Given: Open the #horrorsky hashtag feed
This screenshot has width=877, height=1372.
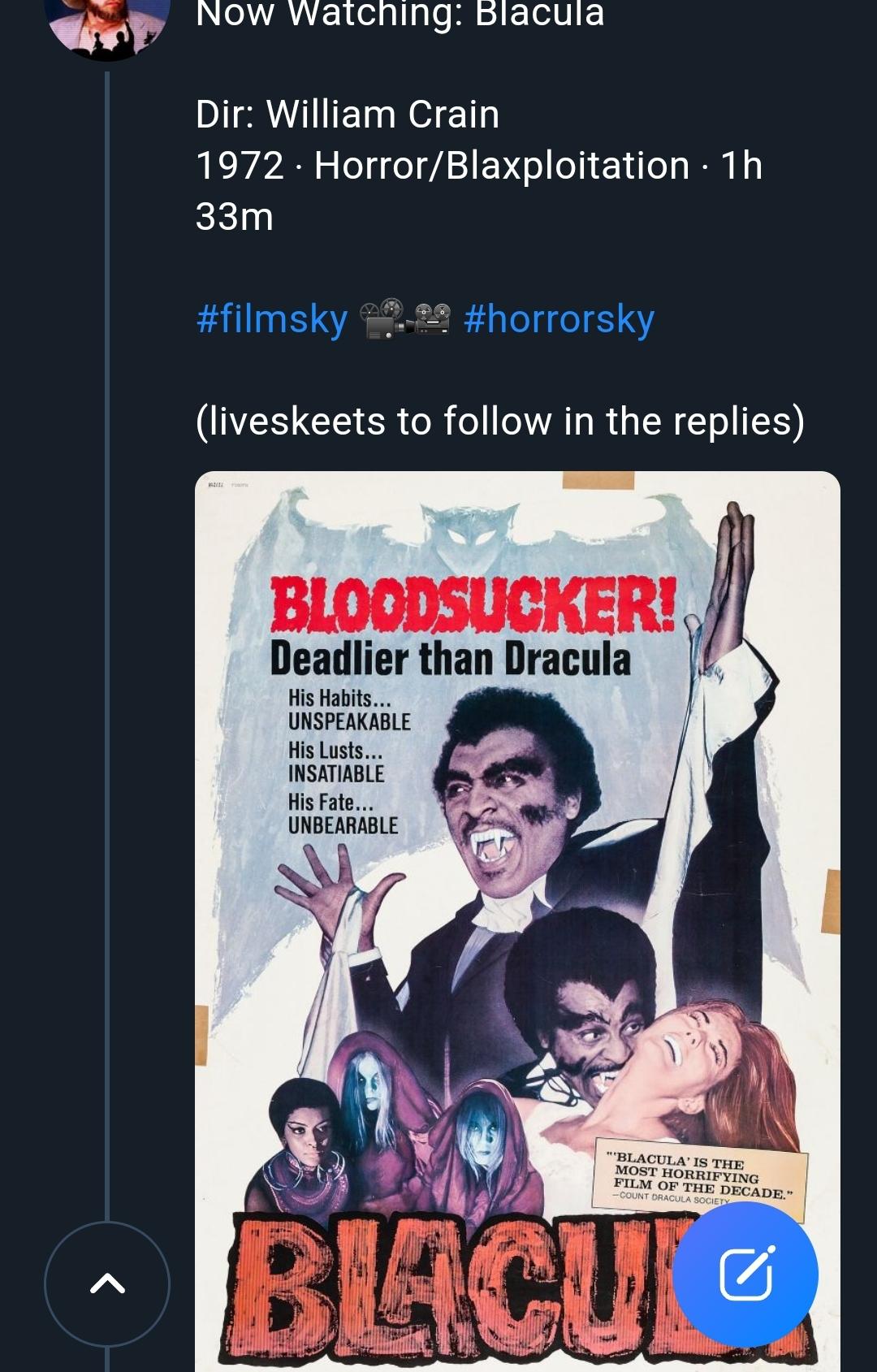Looking at the screenshot, I should 559,318.
